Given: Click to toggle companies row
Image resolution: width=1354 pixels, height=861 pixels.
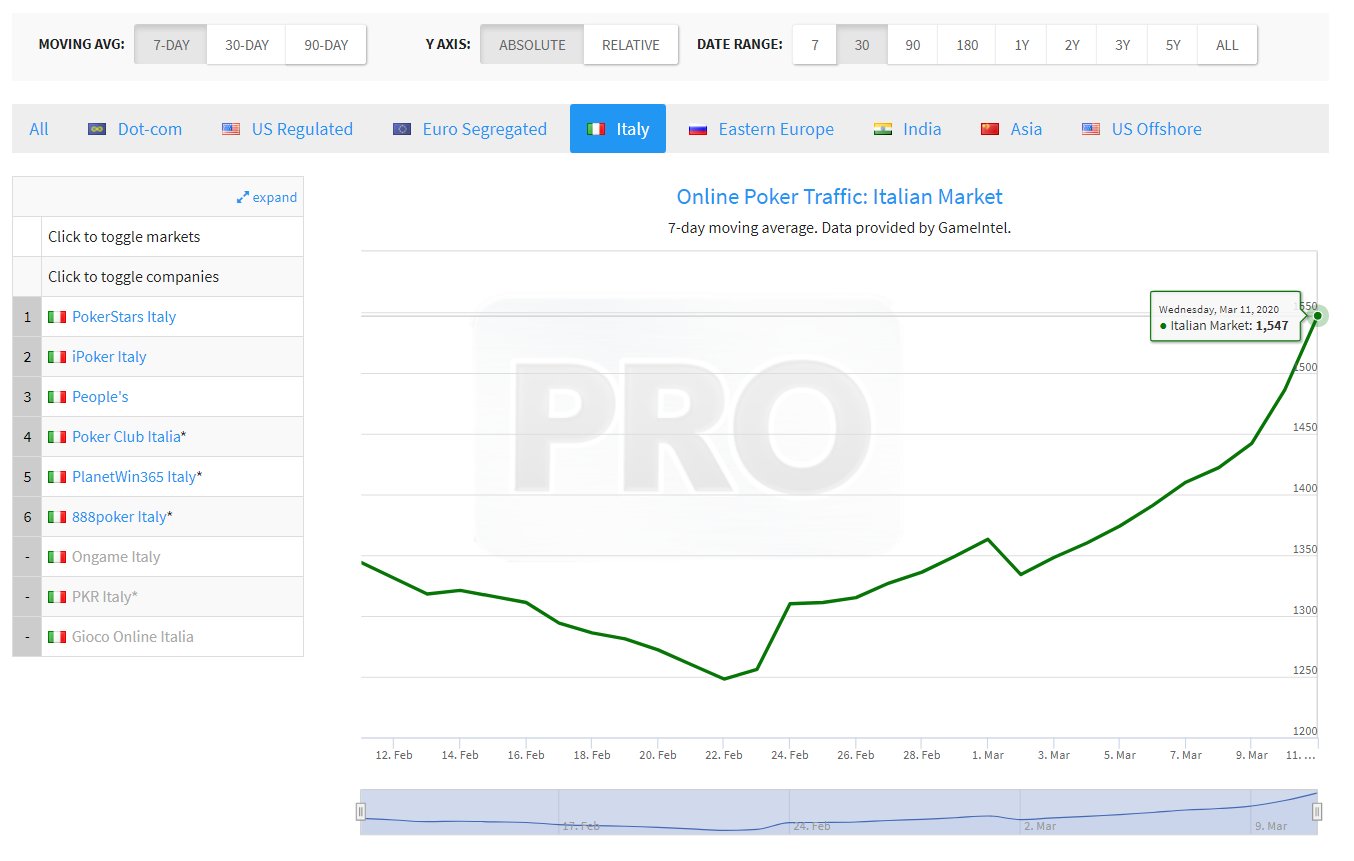Looking at the screenshot, I should coord(133,277).
